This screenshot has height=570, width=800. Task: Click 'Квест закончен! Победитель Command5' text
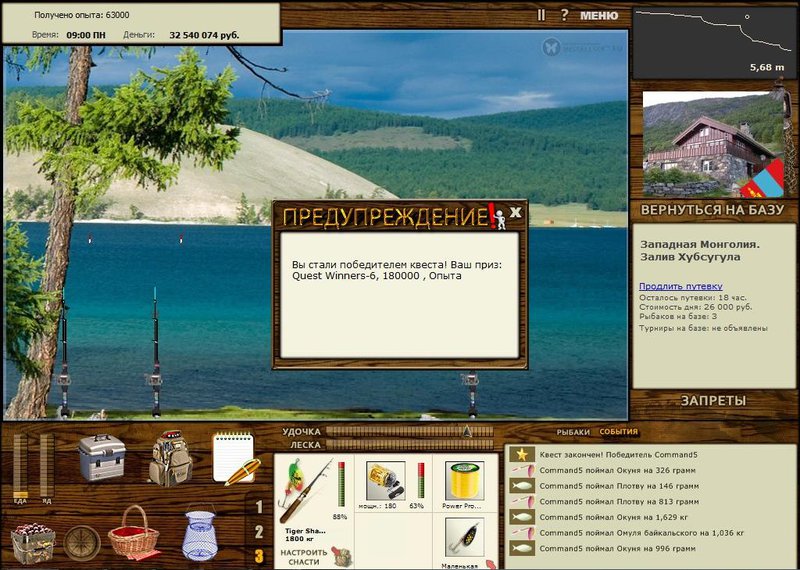pyautogui.click(x=618, y=455)
